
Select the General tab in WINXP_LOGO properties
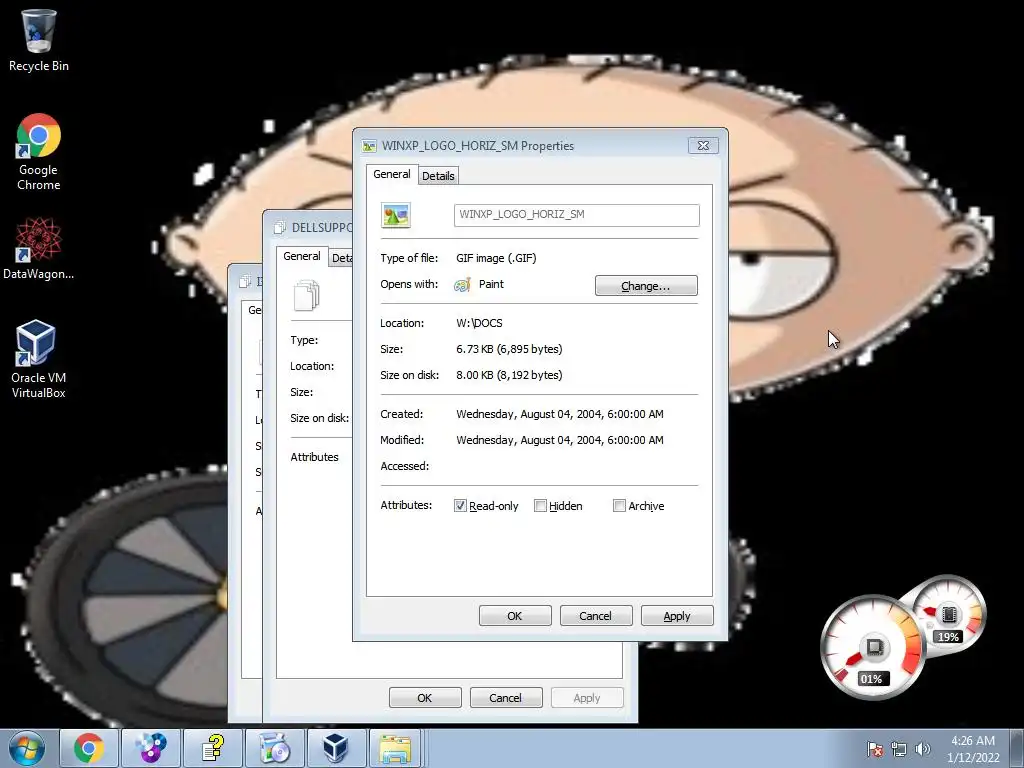point(392,174)
